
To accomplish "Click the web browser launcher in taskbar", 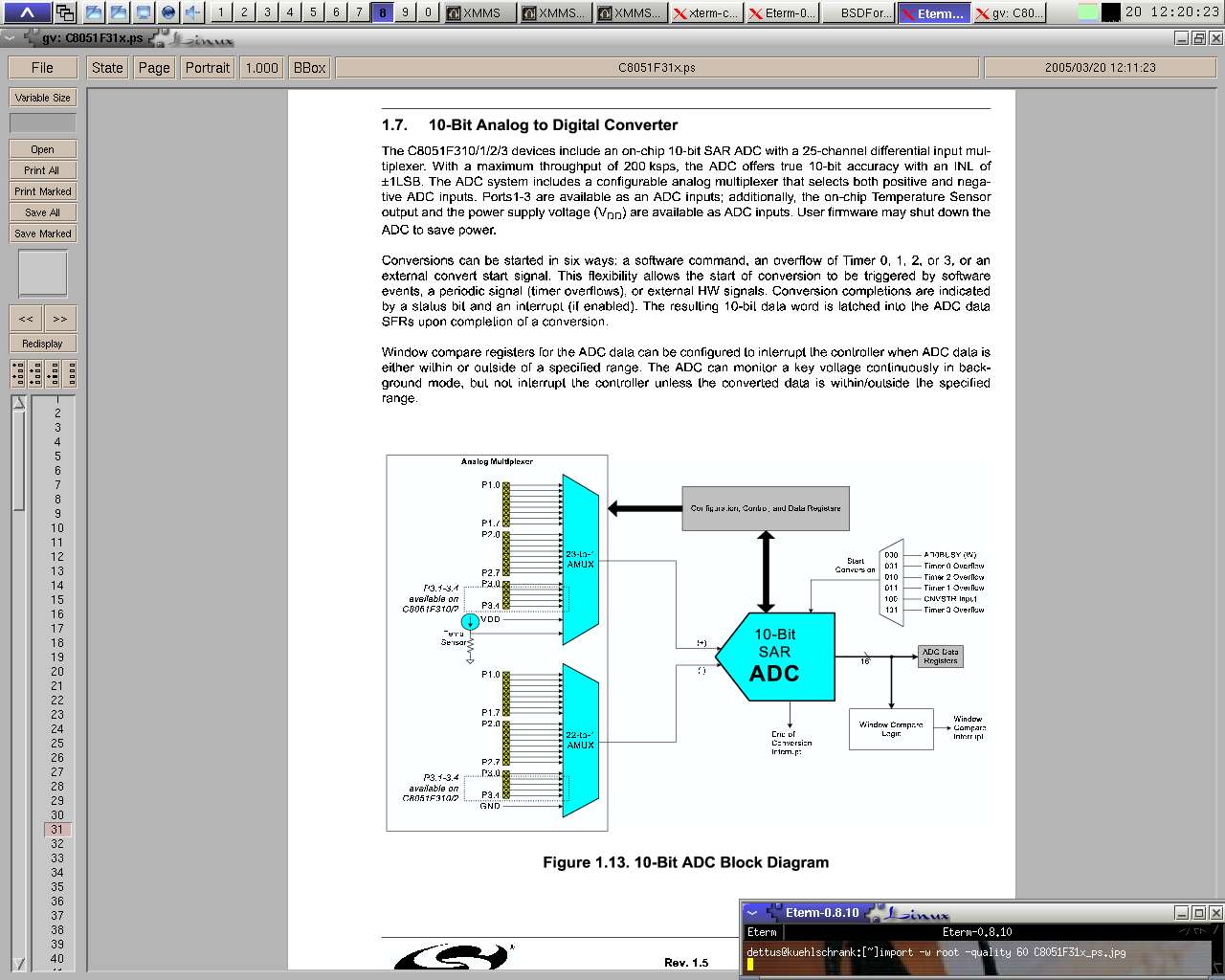I will click(x=168, y=12).
